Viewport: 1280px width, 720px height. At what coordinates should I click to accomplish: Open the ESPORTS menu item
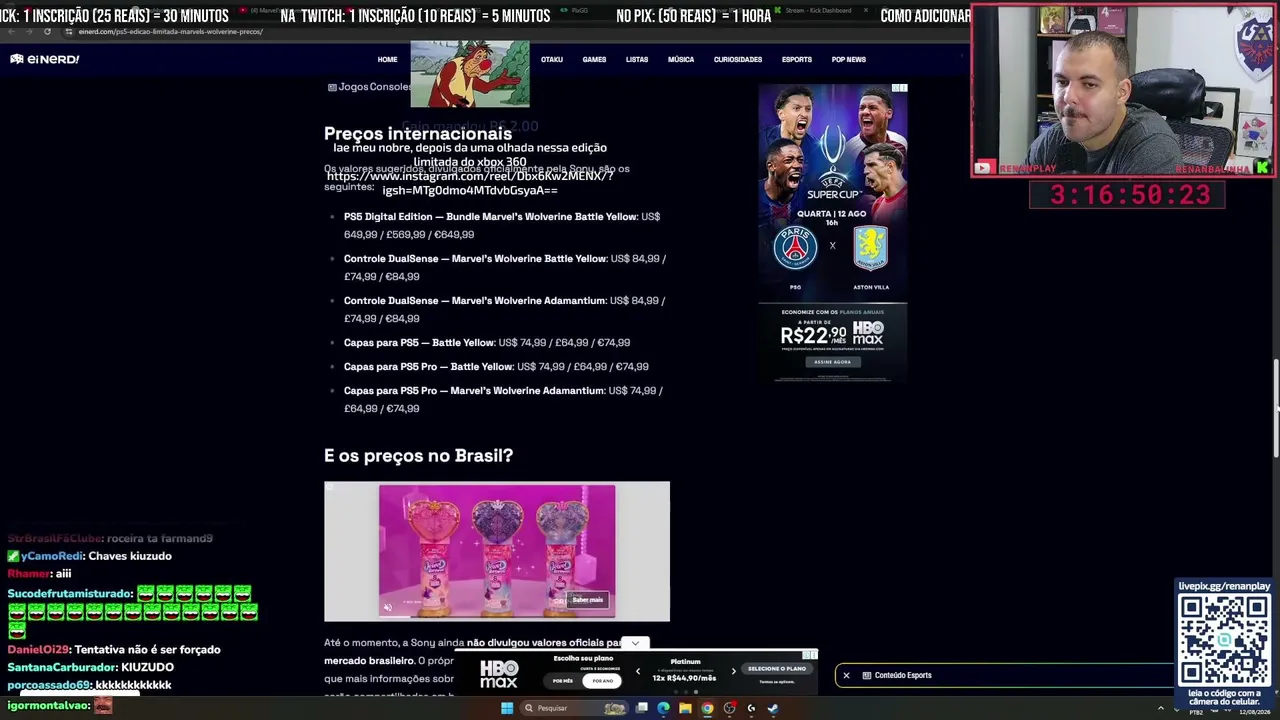(797, 59)
